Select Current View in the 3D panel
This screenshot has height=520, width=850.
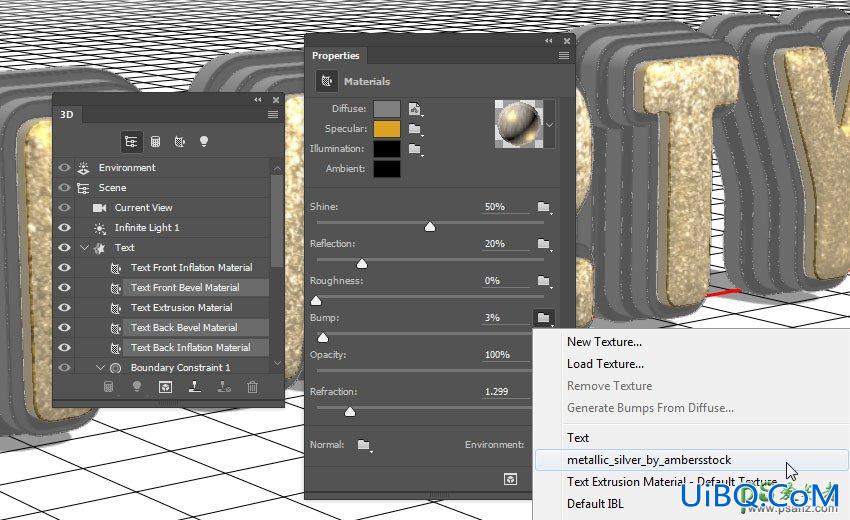143,208
